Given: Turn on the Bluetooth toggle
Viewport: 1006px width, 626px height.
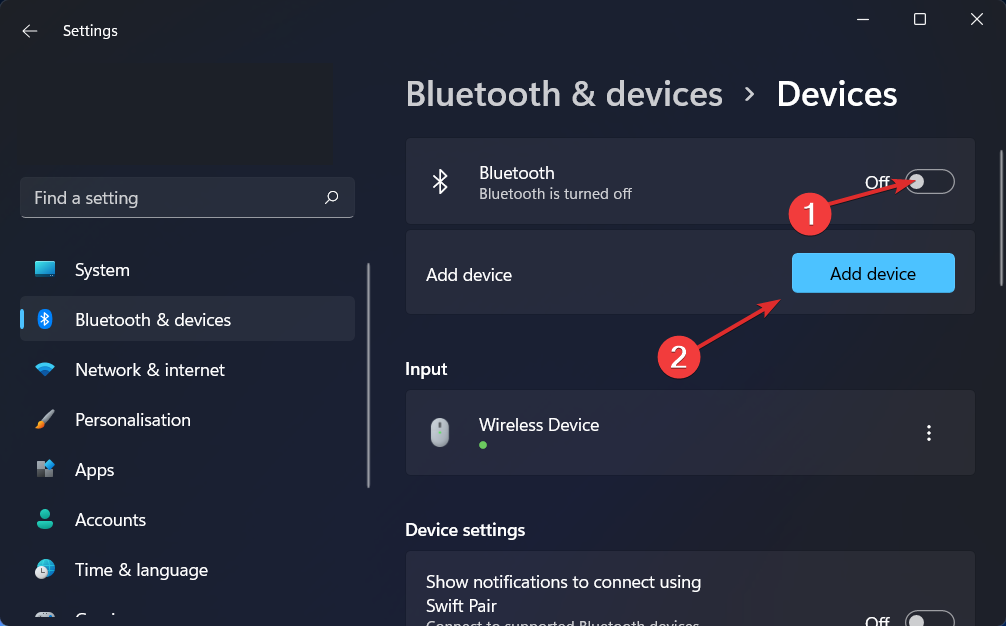Looking at the screenshot, I should (928, 181).
